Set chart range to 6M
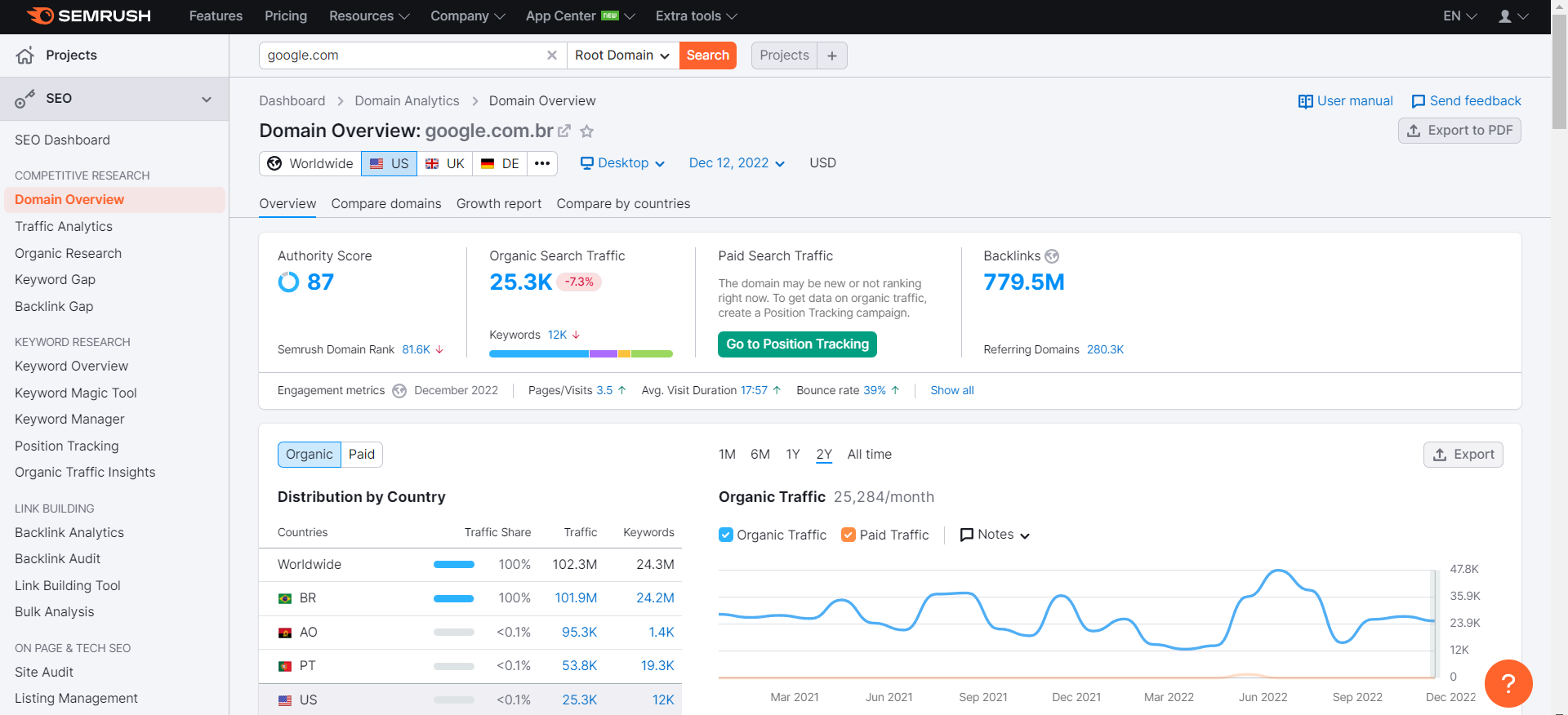The image size is (1568, 715). (x=760, y=455)
